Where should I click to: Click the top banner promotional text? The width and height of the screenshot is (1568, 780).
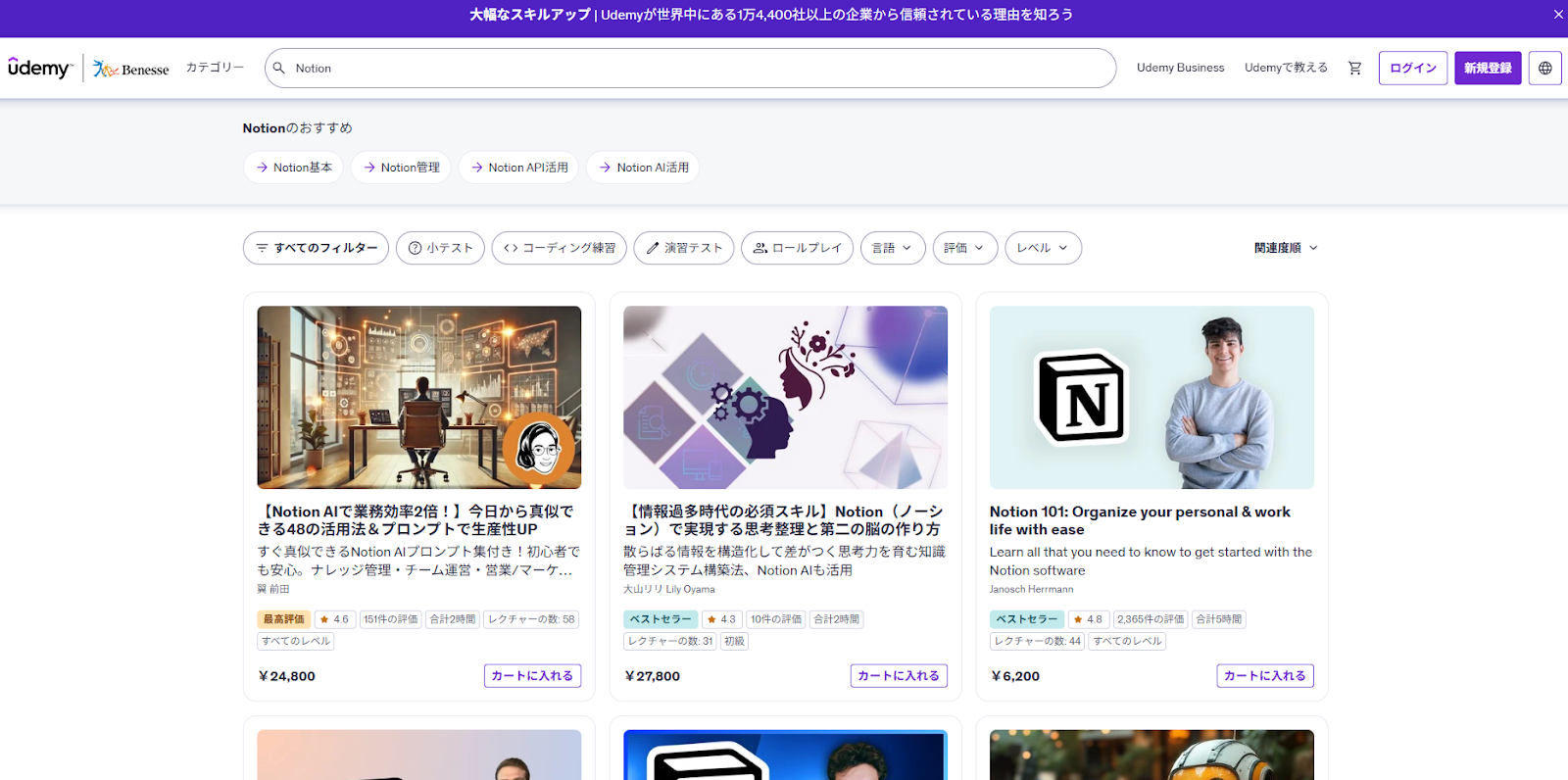[x=771, y=15]
